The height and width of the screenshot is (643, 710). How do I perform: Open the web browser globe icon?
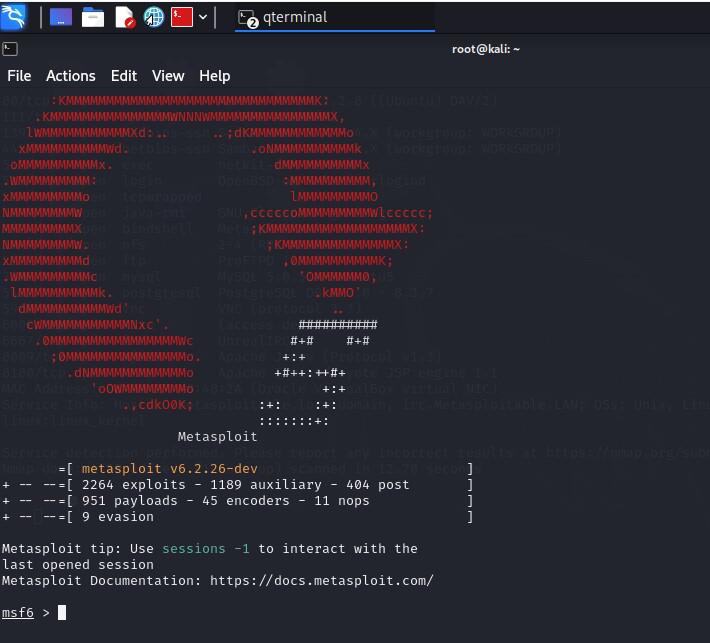[x=154, y=18]
